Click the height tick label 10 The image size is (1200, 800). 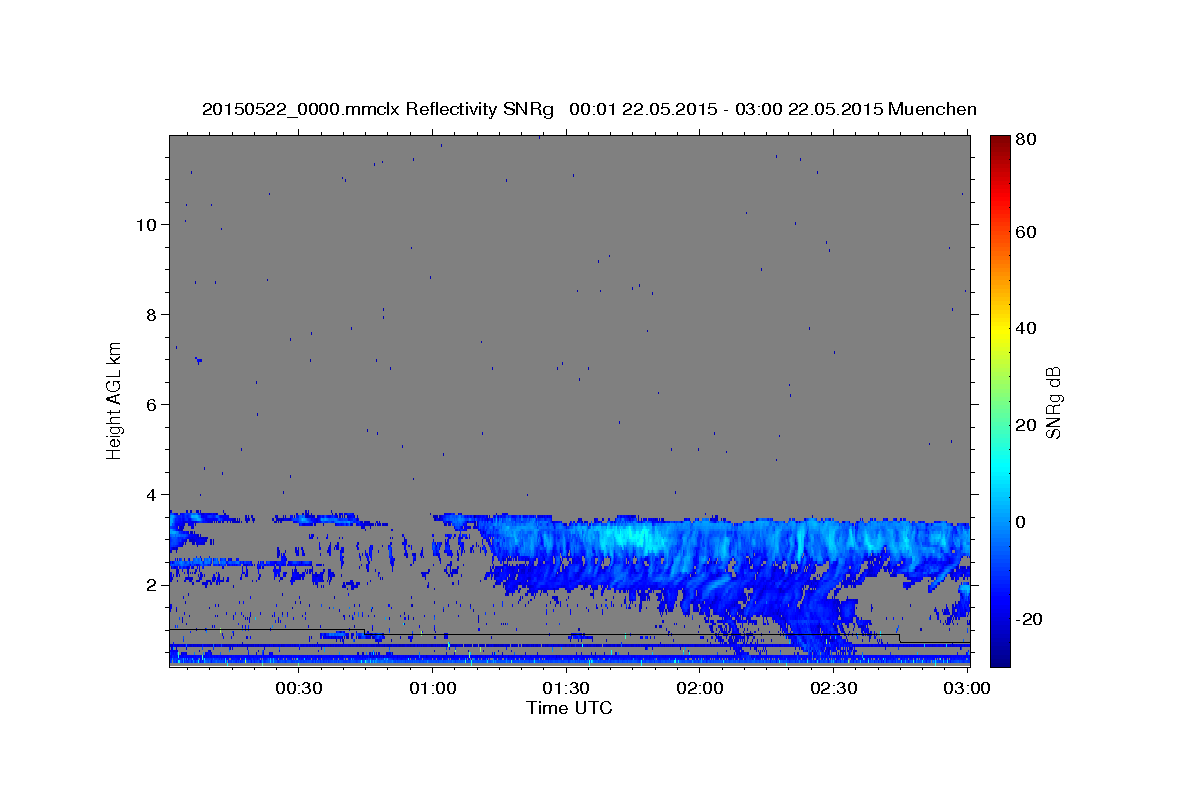click(x=145, y=225)
